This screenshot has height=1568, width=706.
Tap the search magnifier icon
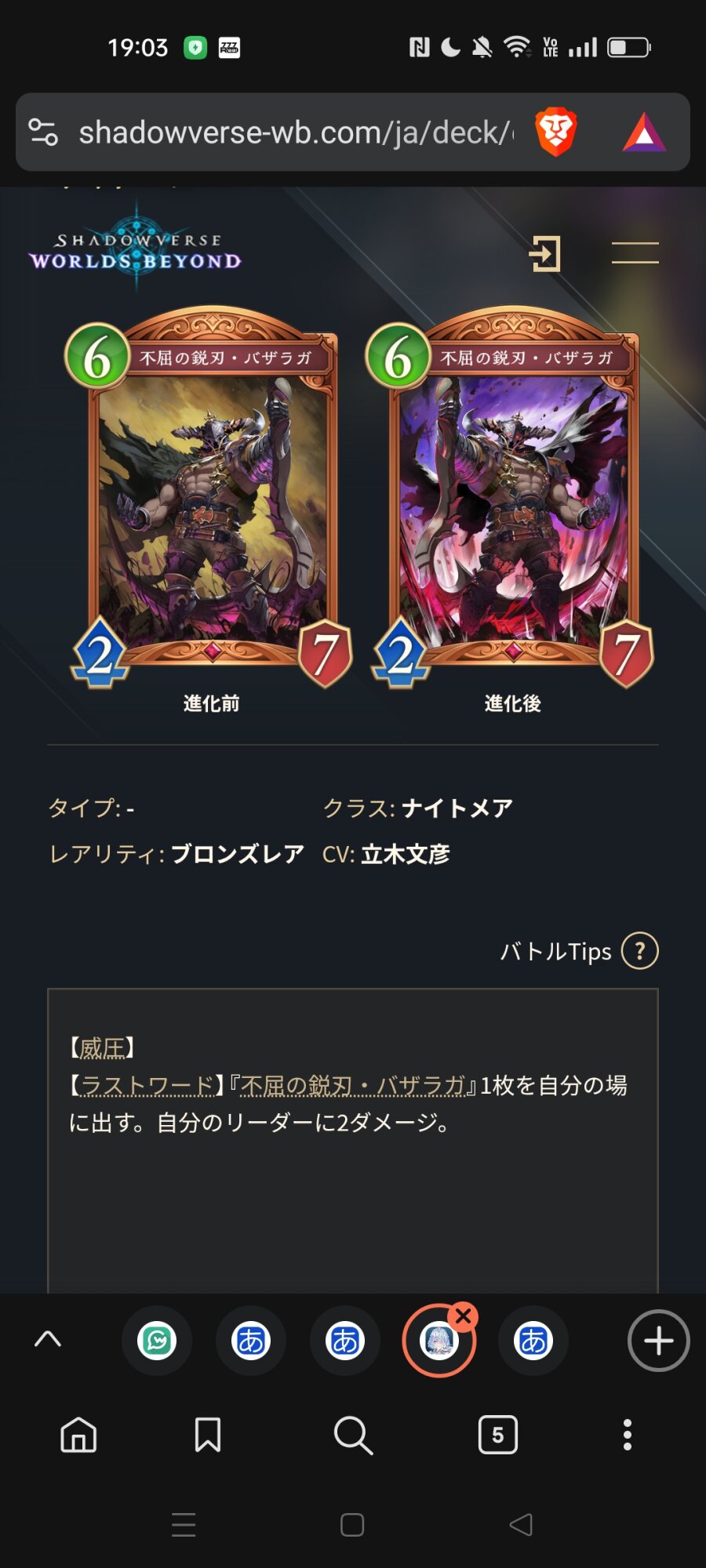(x=353, y=1435)
